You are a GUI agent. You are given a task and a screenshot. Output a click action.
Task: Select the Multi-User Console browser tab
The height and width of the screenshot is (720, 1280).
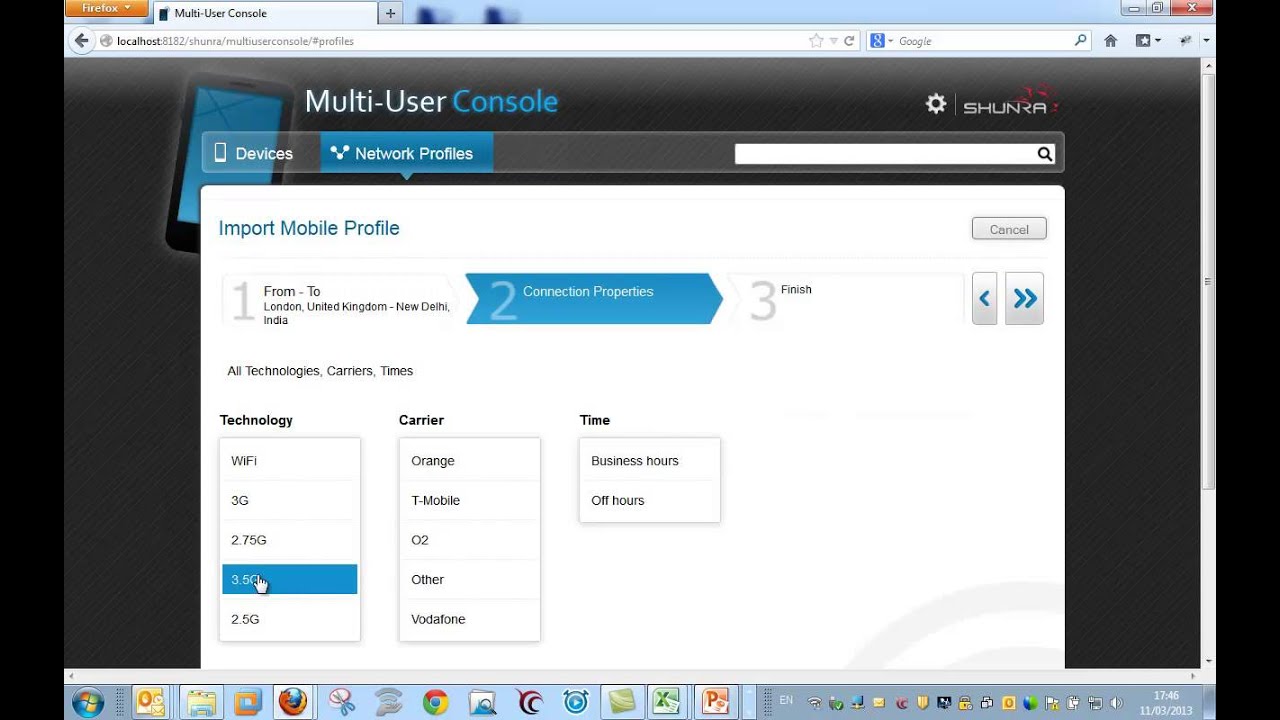[265, 13]
